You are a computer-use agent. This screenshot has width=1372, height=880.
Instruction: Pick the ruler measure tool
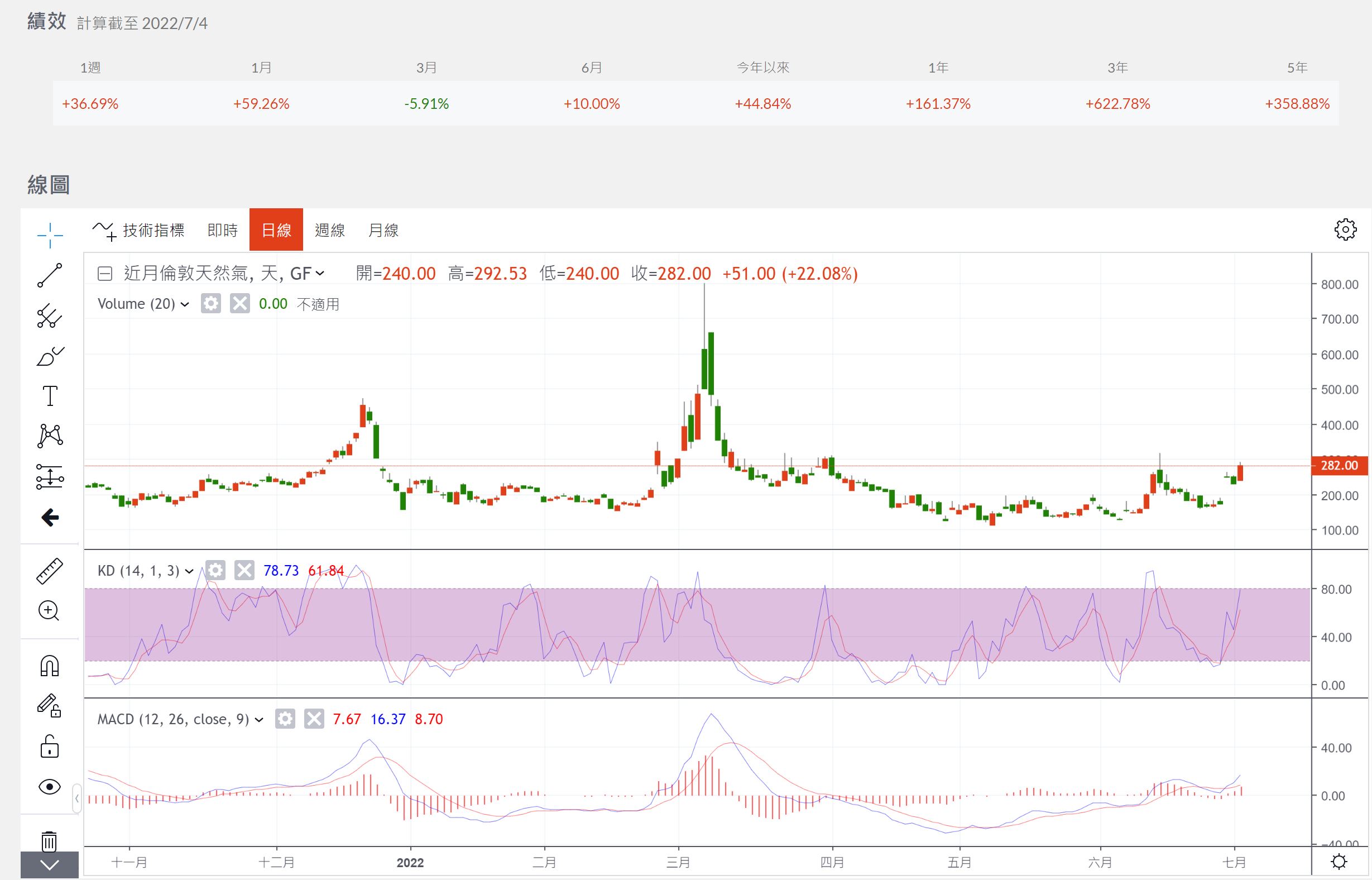point(50,571)
